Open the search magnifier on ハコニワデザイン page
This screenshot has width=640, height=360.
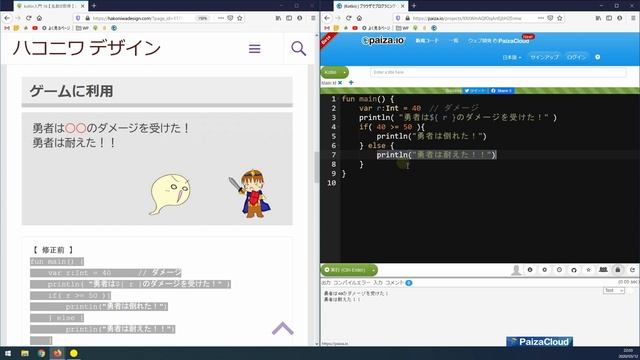tap(298, 49)
